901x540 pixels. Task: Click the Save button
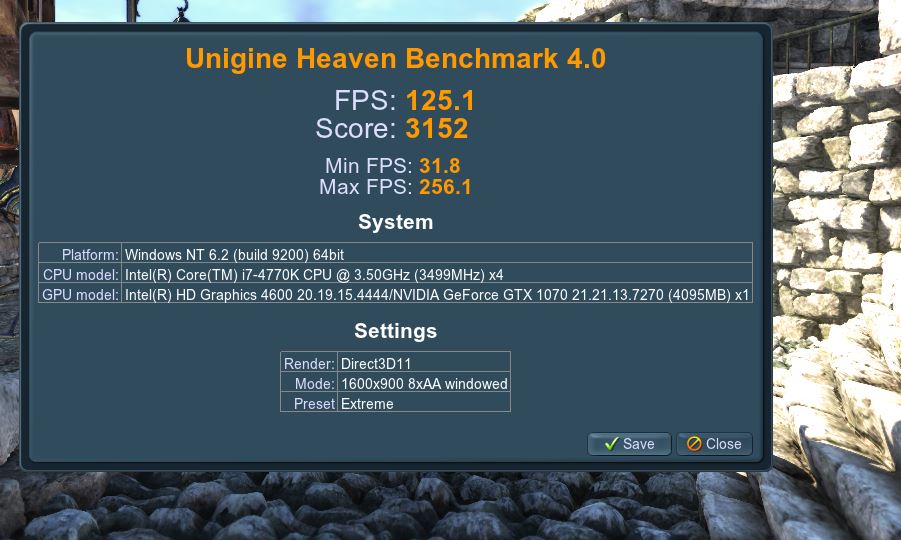pos(629,444)
